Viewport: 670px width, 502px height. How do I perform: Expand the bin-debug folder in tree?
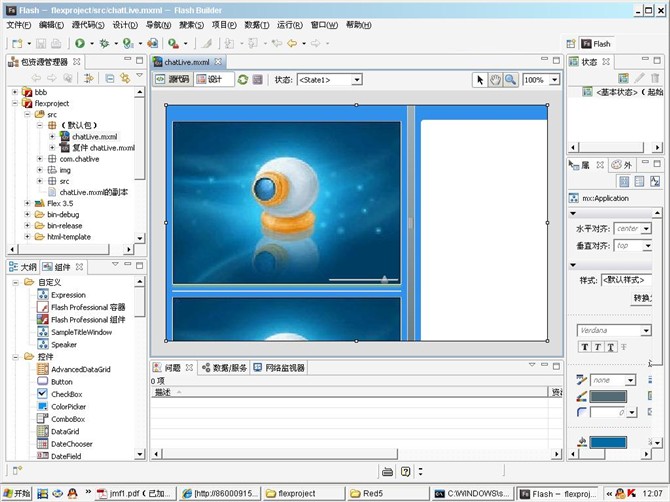tap(27, 214)
